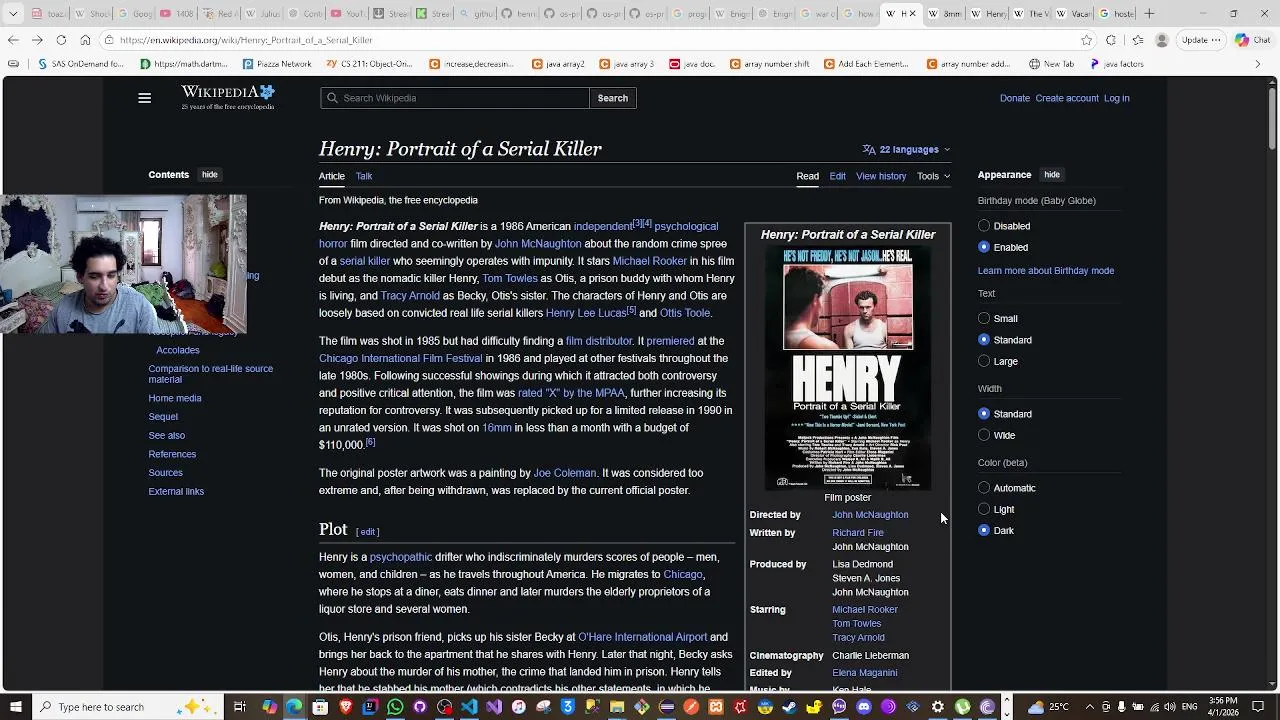Click the Create account link
1280x720 pixels.
click(x=1067, y=98)
